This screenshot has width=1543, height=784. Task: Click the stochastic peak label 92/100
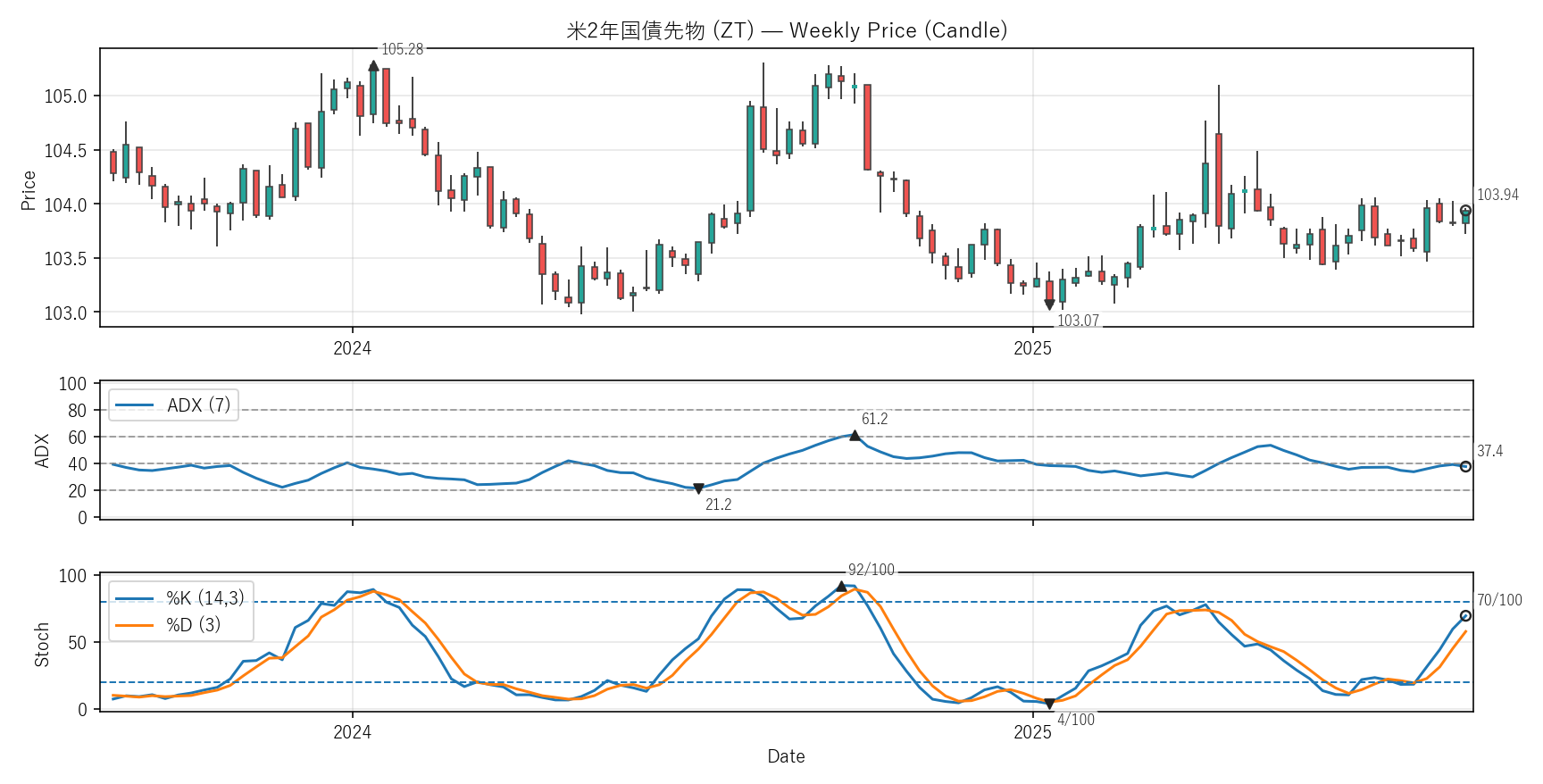click(871, 570)
